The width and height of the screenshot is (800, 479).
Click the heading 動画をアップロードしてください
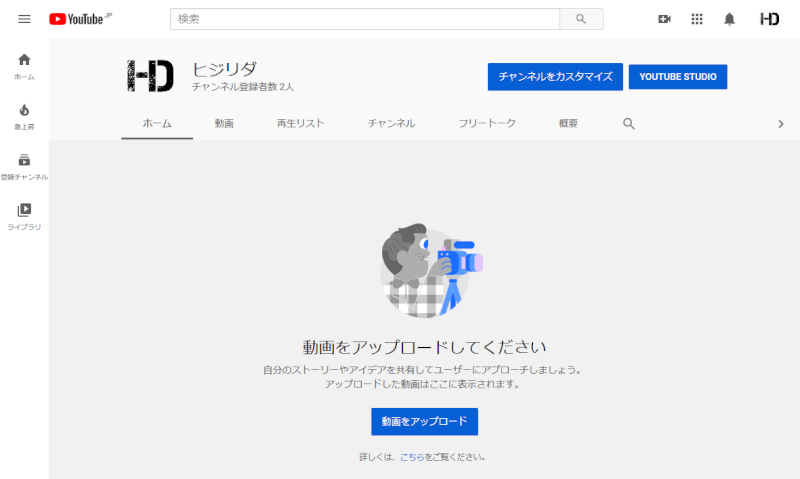coord(424,347)
